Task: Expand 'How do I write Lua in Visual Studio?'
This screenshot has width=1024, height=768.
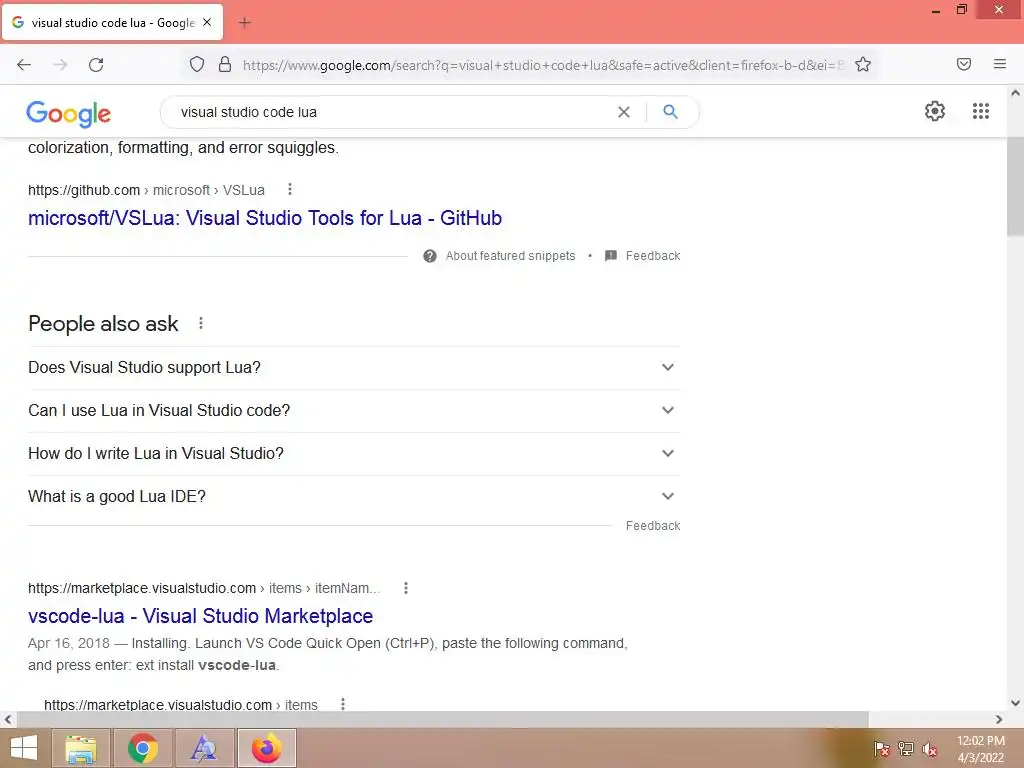Action: 354,454
